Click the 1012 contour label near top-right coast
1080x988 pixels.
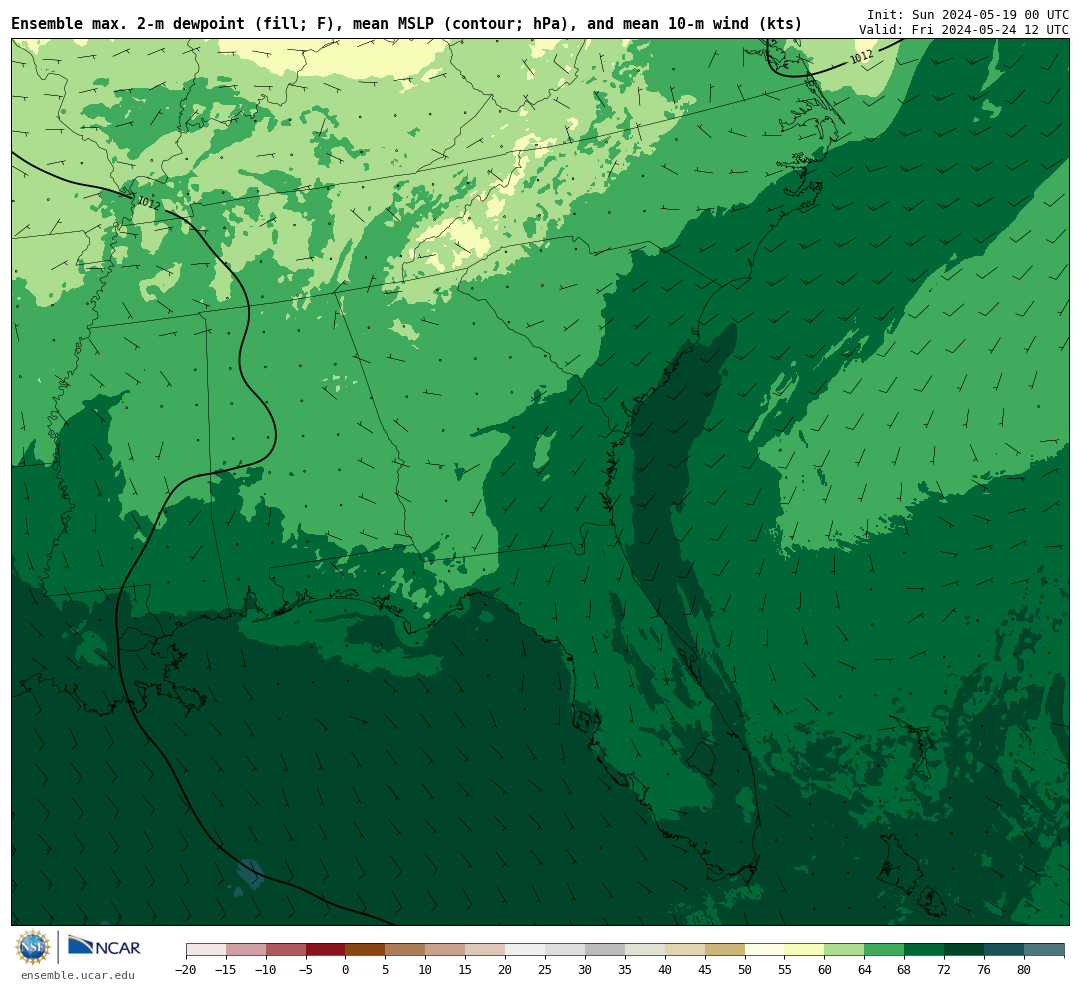861,57
